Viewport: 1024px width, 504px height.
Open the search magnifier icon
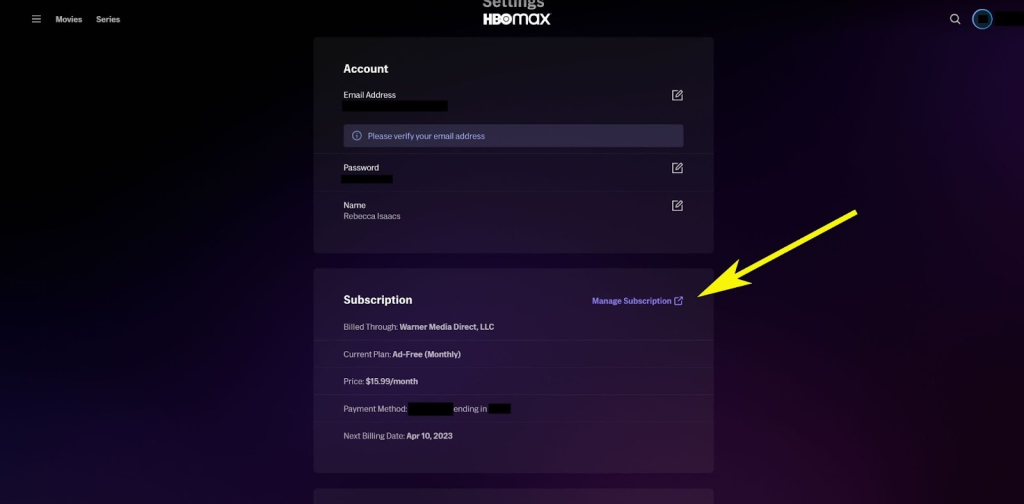pyautogui.click(x=955, y=20)
